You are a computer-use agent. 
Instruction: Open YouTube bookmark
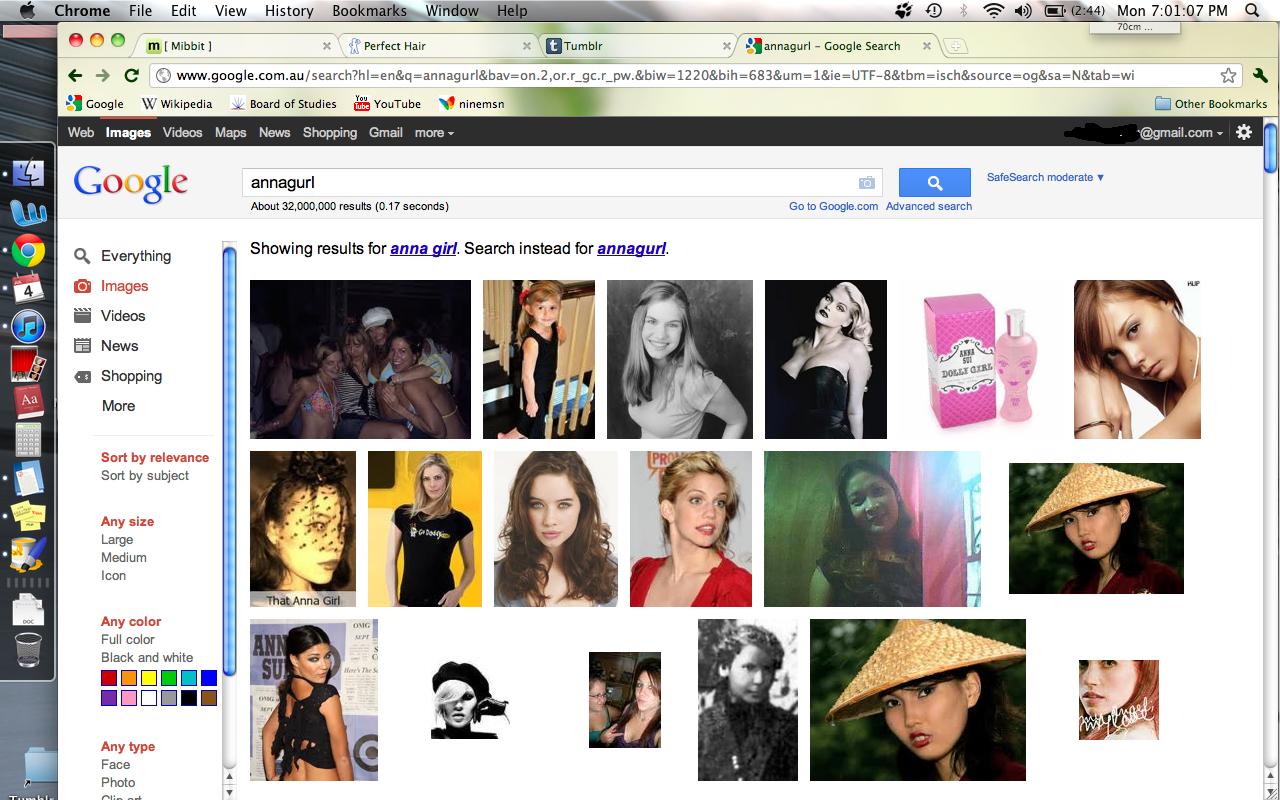point(387,103)
